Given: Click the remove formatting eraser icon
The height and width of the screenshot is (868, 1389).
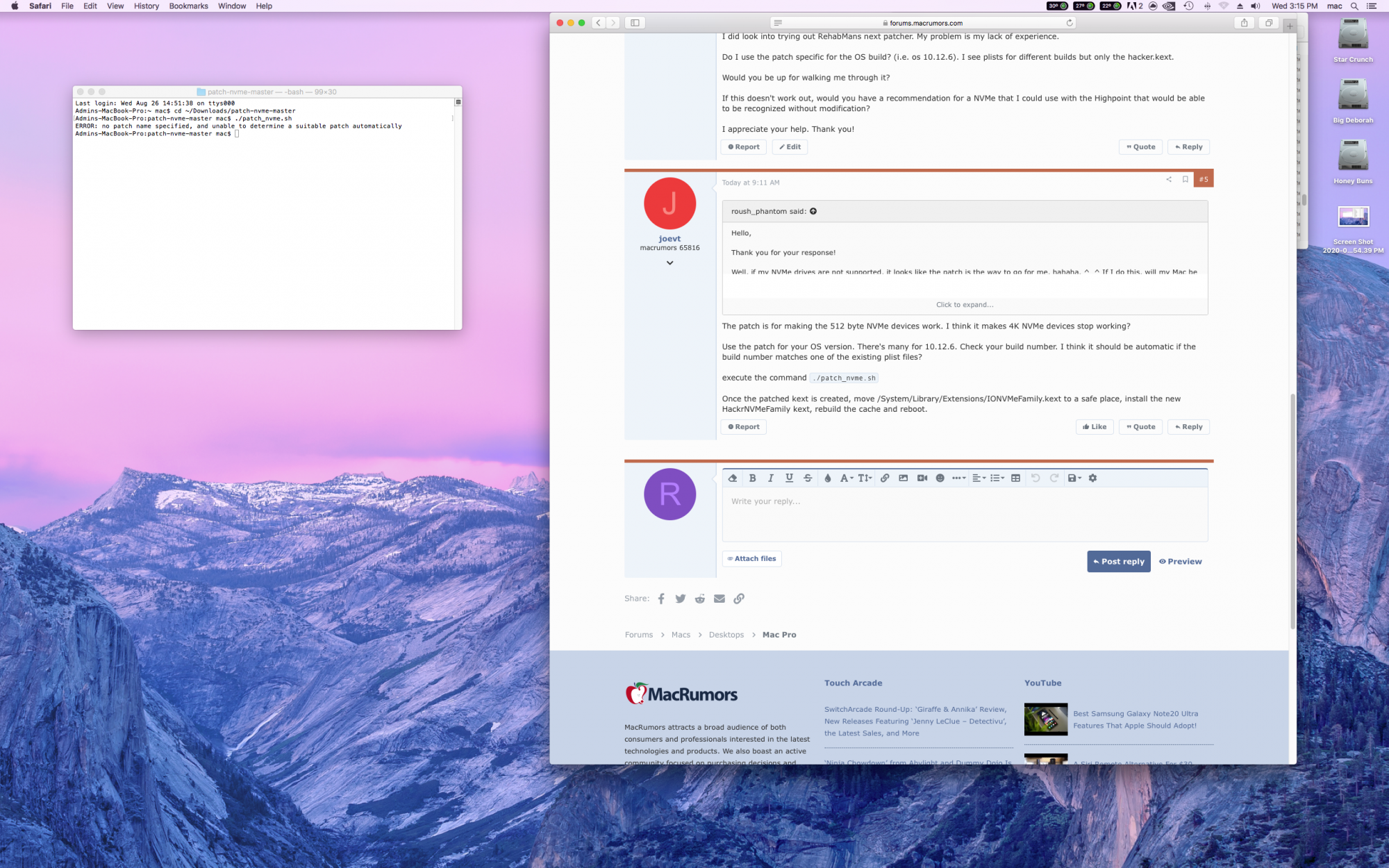Looking at the screenshot, I should click(x=733, y=478).
